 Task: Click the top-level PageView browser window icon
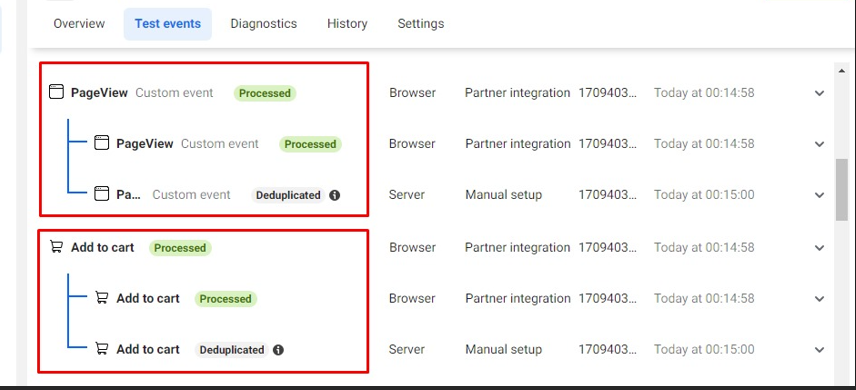pos(56,92)
